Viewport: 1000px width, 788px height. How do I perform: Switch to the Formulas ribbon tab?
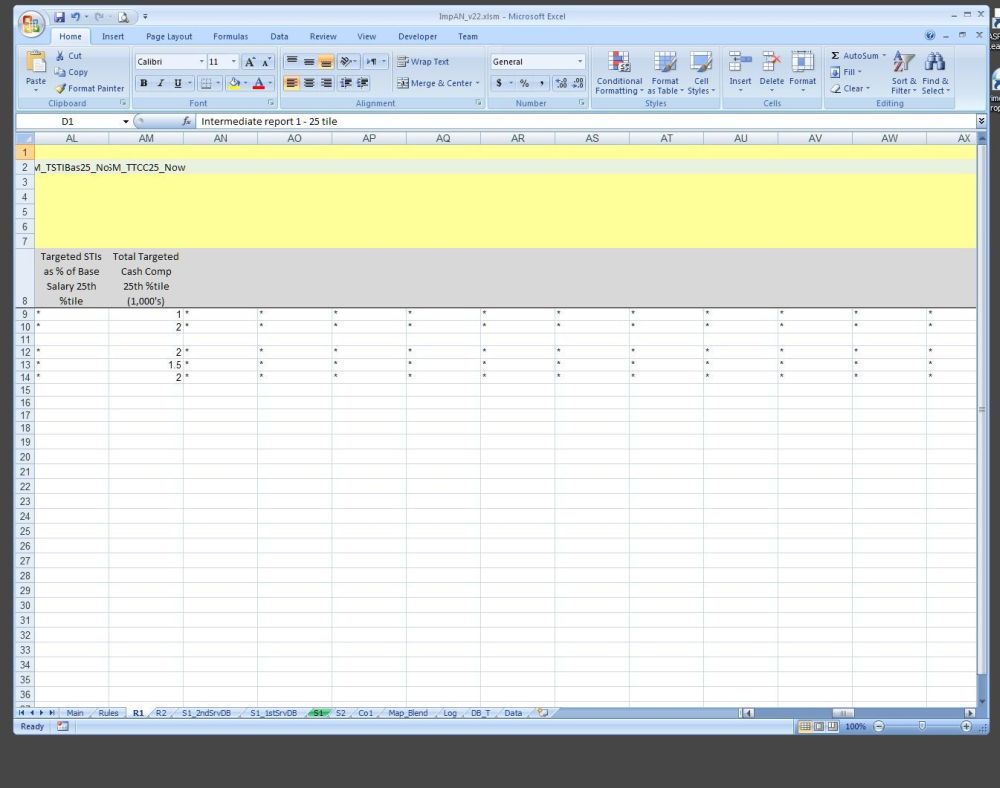[x=230, y=37]
